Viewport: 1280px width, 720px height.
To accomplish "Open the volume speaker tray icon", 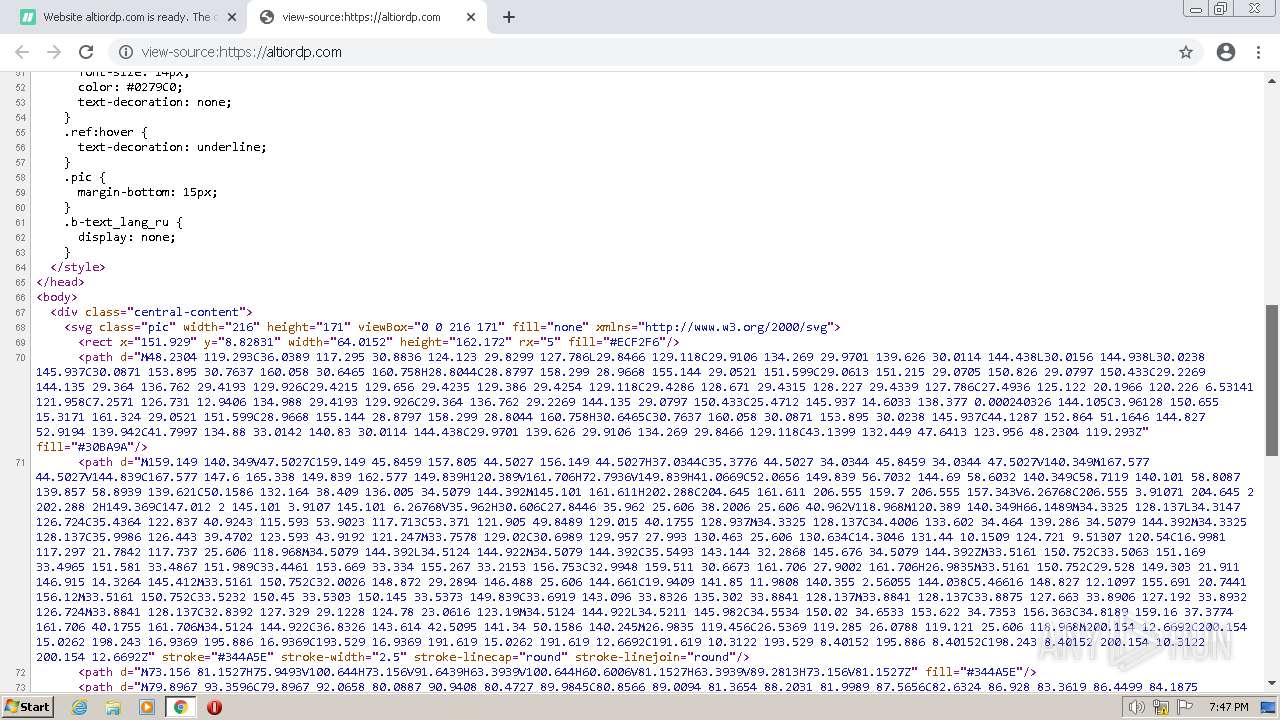I will click(1137, 707).
